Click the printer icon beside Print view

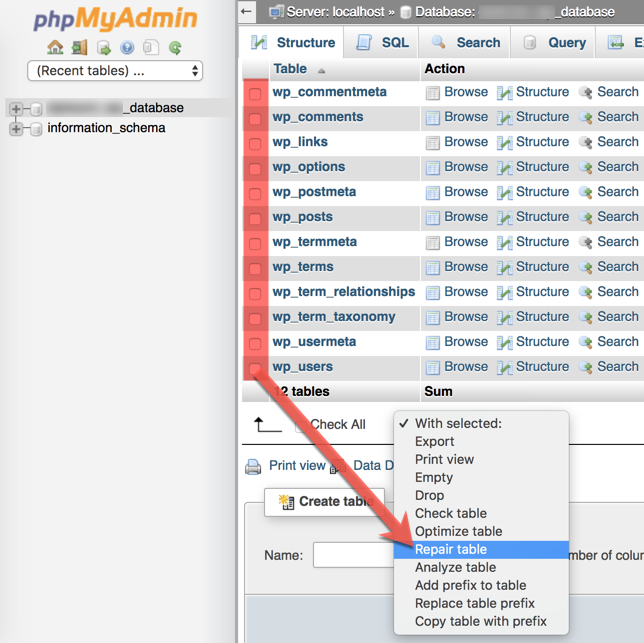pyautogui.click(x=254, y=466)
